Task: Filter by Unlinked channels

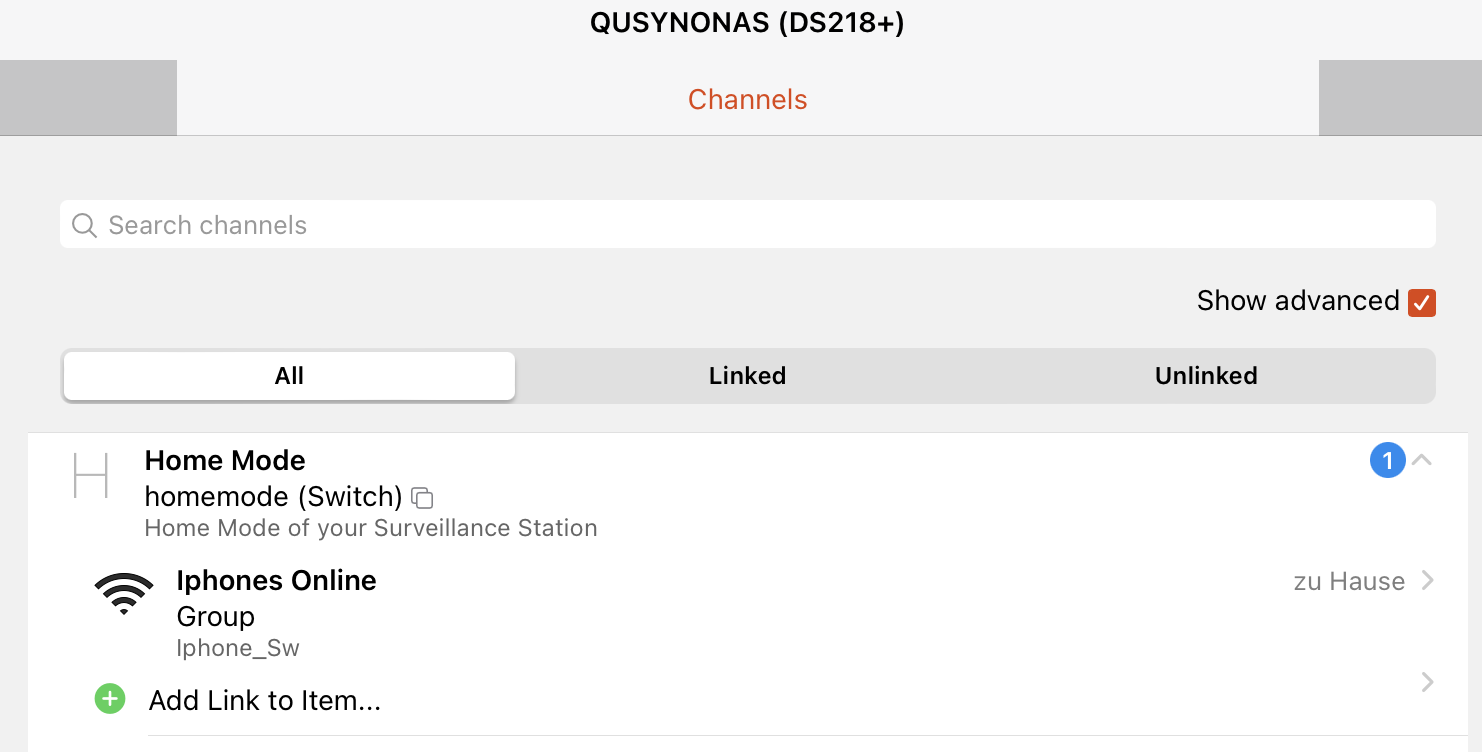Action: pyautogui.click(x=1206, y=376)
